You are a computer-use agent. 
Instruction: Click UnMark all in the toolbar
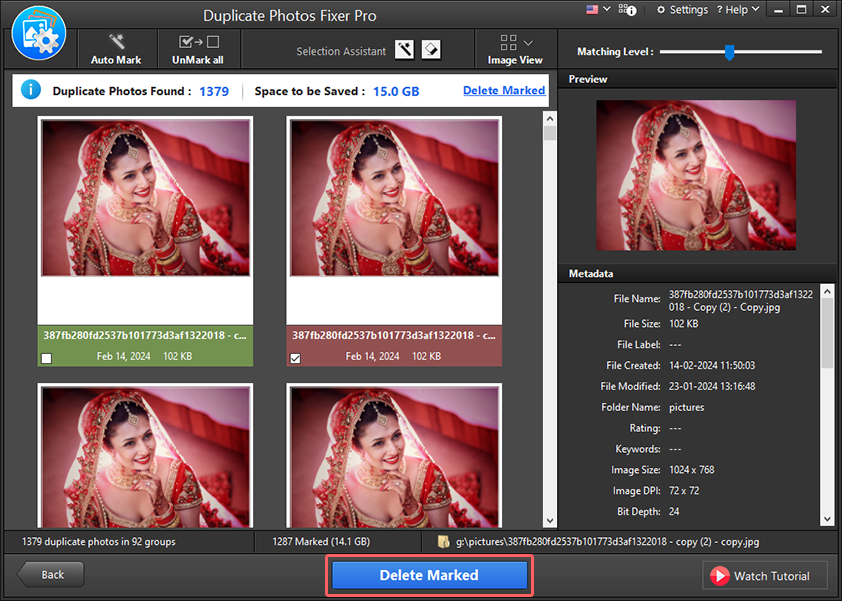coord(198,49)
